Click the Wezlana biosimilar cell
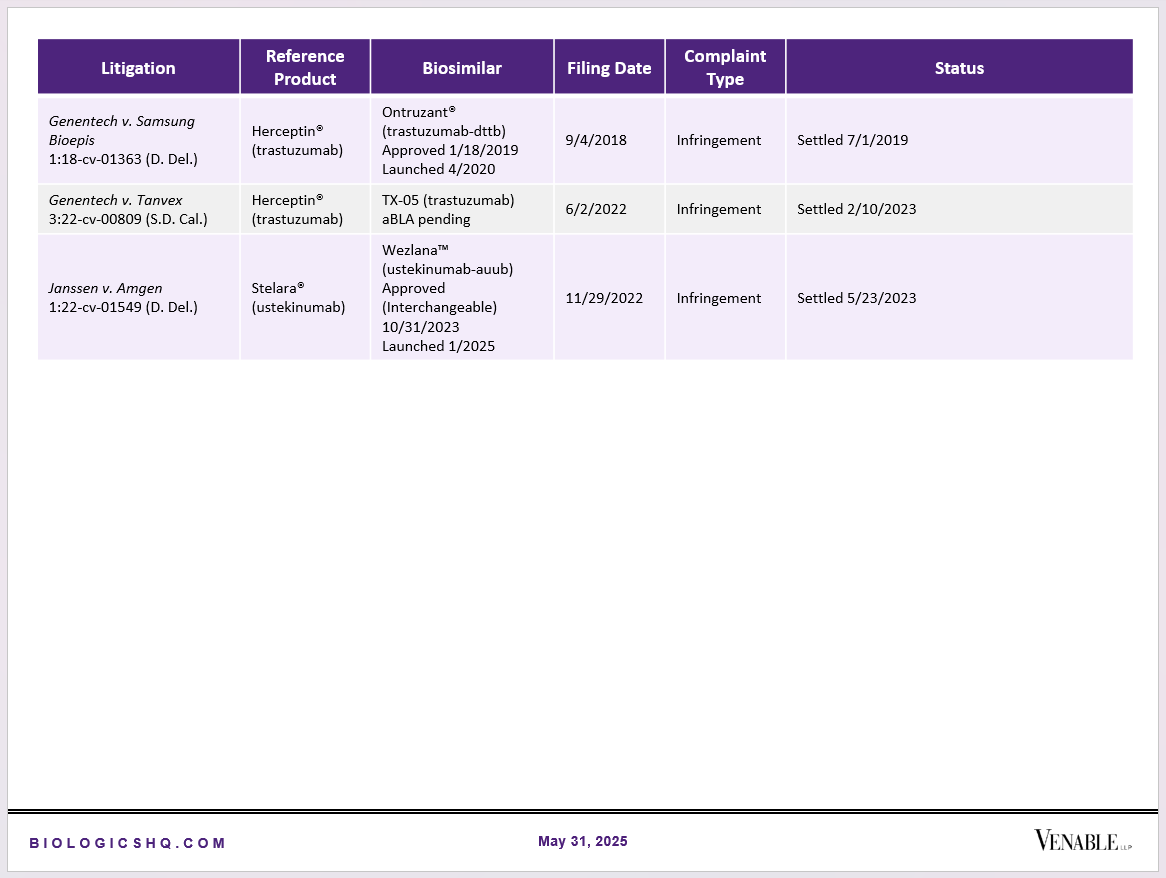 (x=462, y=297)
